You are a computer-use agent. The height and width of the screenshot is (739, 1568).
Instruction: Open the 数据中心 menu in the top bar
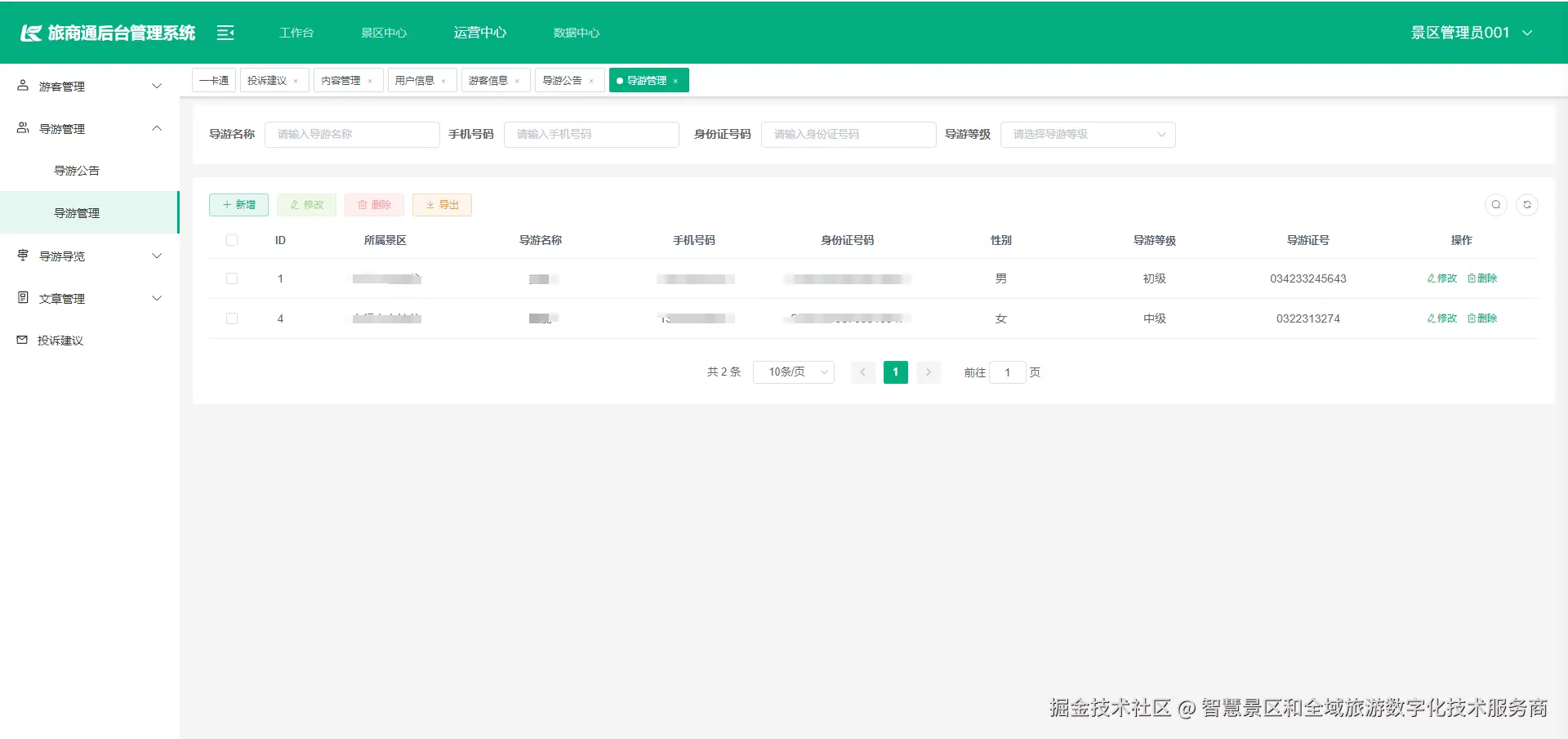576,32
